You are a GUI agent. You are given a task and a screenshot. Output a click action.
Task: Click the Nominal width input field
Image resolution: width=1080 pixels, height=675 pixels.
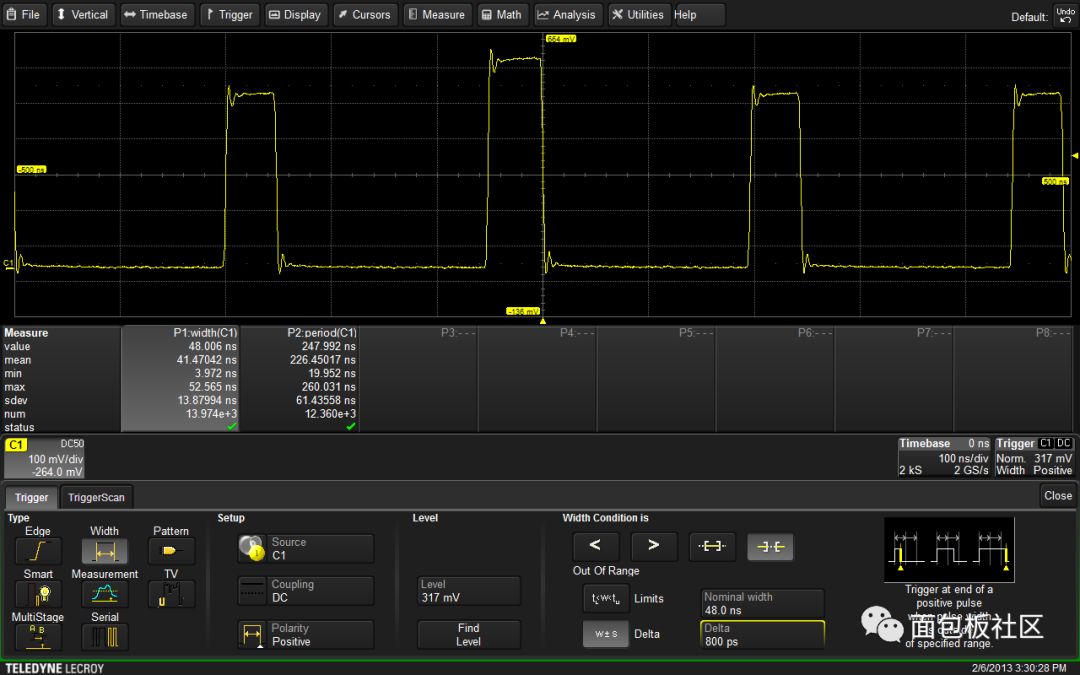coord(762,603)
